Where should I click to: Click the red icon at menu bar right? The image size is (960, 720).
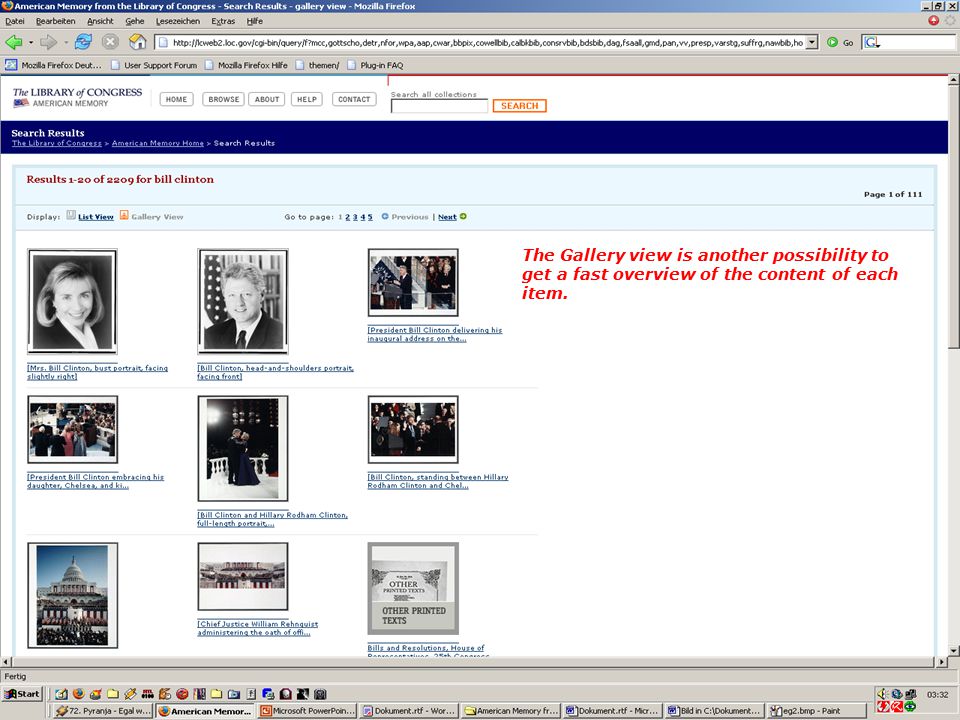click(933, 20)
